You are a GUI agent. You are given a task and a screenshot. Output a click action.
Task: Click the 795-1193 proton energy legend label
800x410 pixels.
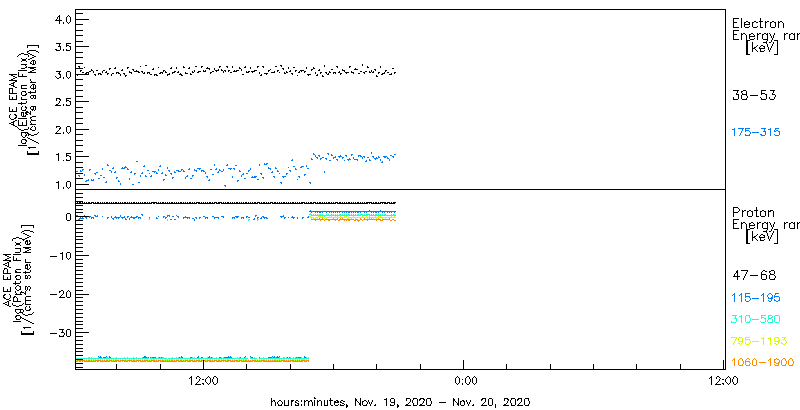coord(760,341)
